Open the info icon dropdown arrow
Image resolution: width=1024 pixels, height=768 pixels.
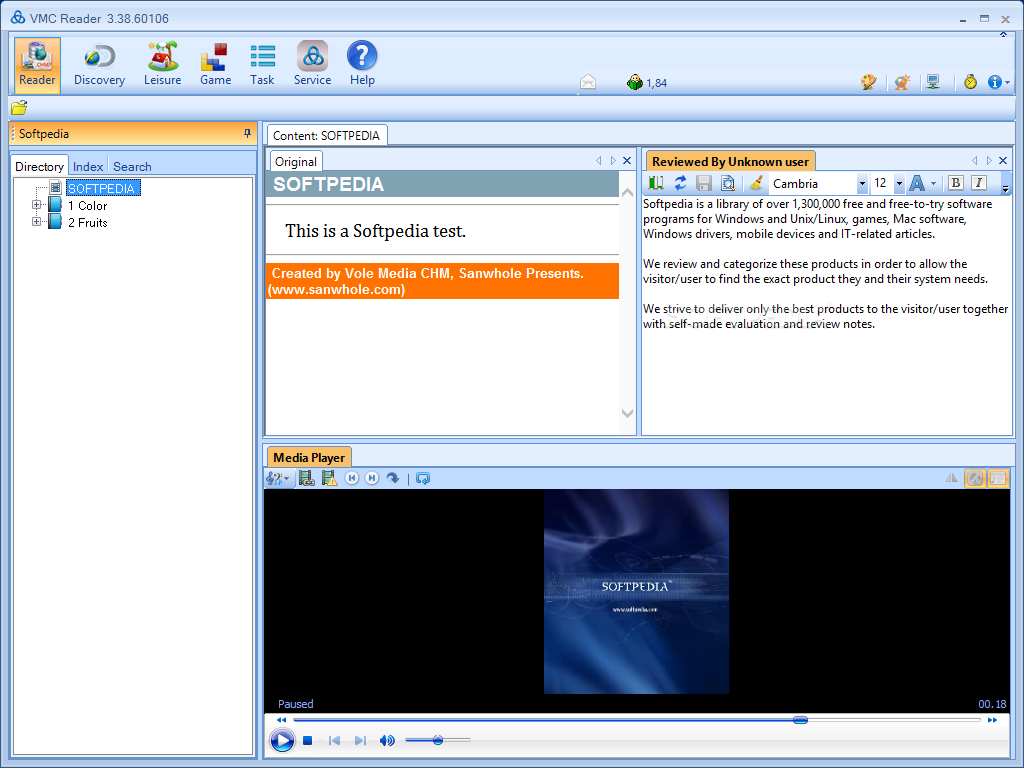pos(1008,83)
